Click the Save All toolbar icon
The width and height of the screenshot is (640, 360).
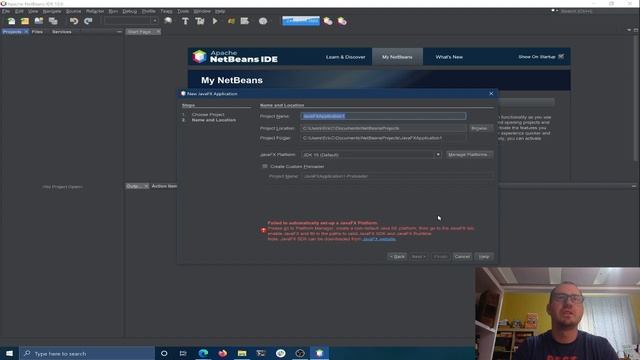point(53,21)
